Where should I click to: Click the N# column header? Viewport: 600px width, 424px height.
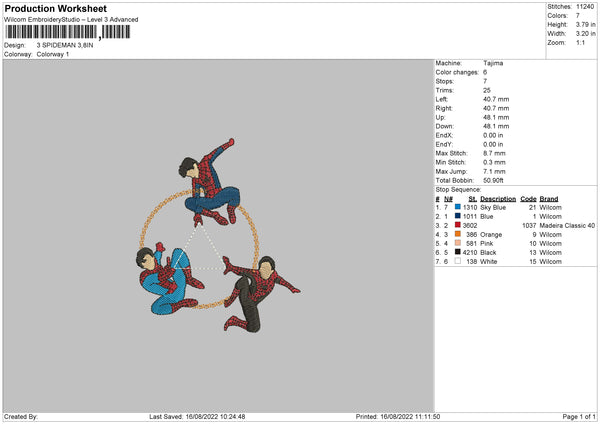tap(448, 199)
